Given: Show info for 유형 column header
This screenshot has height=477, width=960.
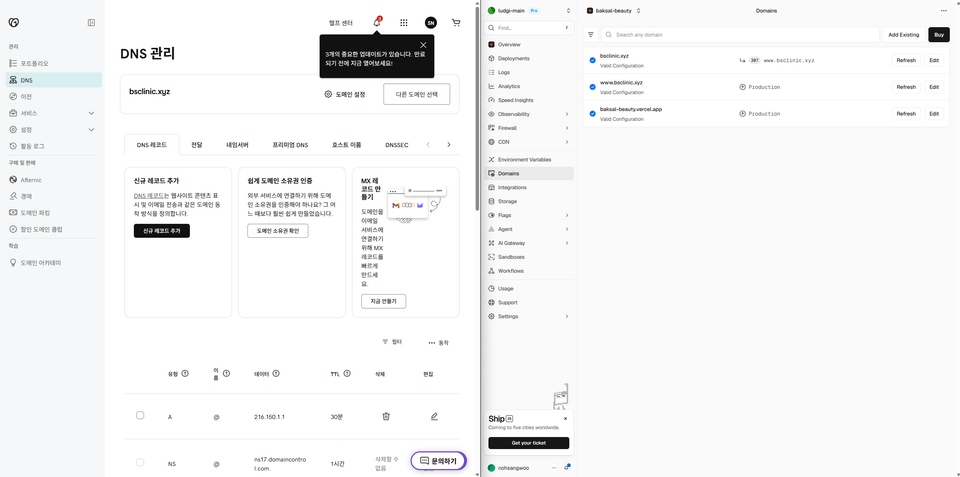Looking at the screenshot, I should [x=185, y=373].
